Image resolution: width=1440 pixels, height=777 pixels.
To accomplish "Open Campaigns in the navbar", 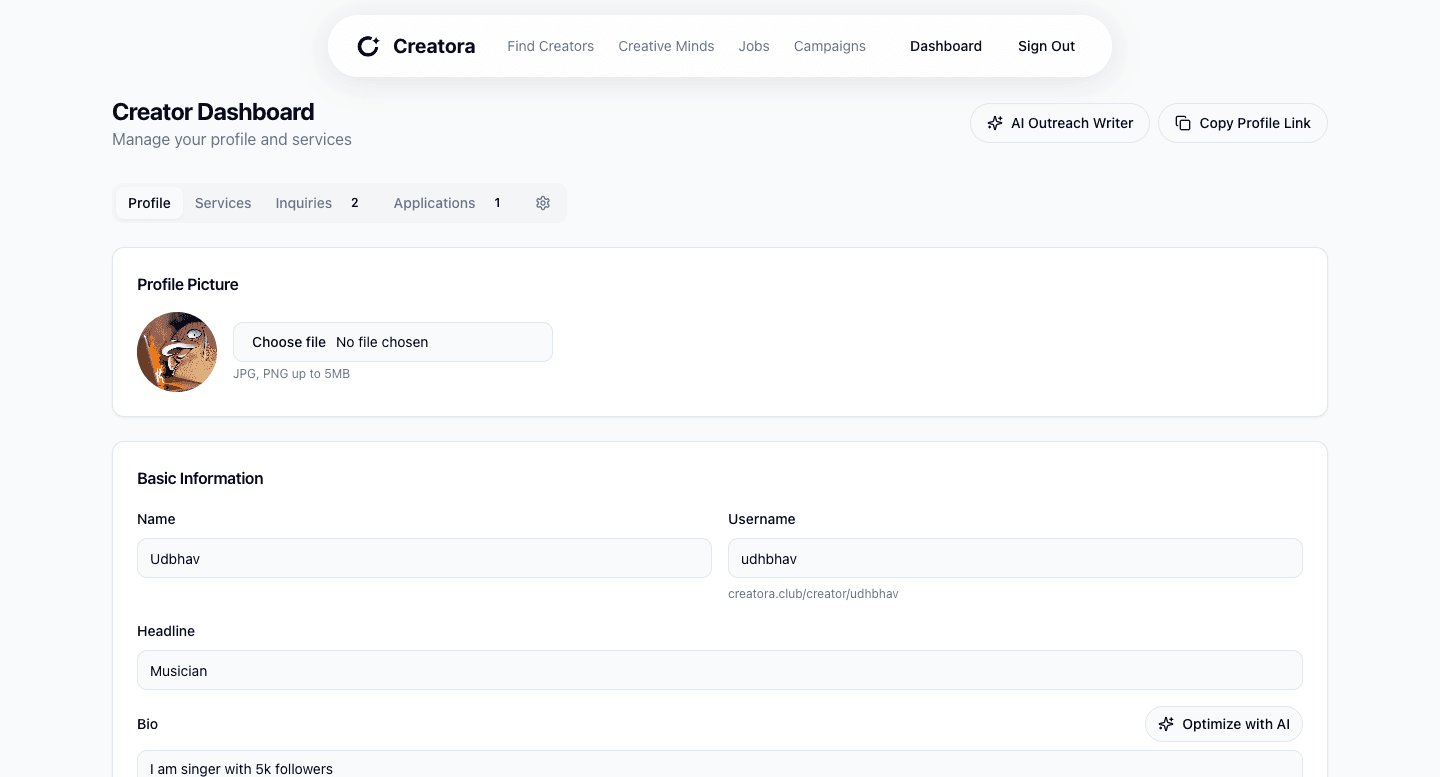I will pos(830,46).
